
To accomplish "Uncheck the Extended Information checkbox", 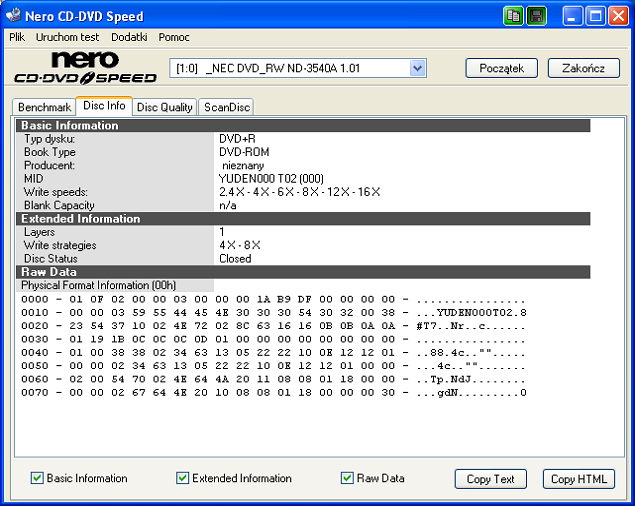I will tap(182, 478).
